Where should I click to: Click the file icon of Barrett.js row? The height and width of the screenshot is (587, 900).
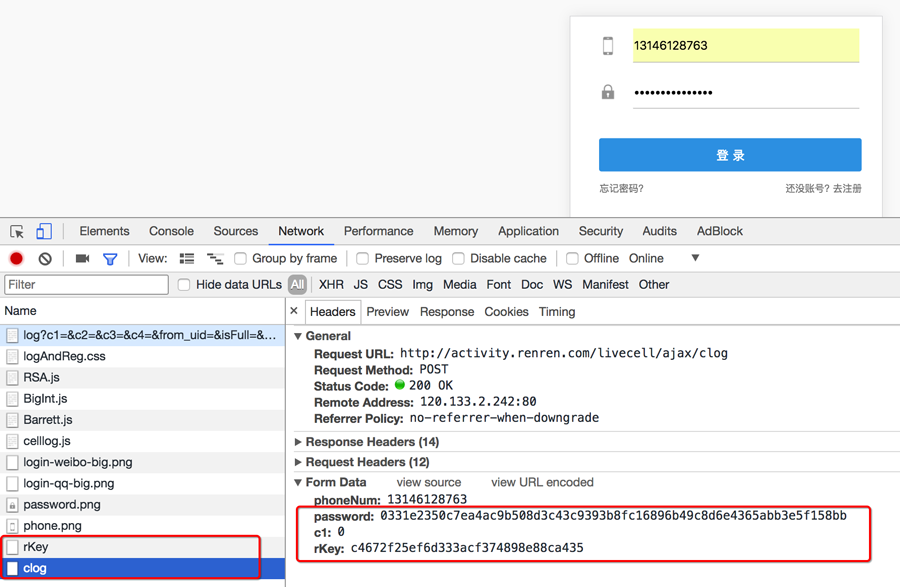[x=12, y=420]
